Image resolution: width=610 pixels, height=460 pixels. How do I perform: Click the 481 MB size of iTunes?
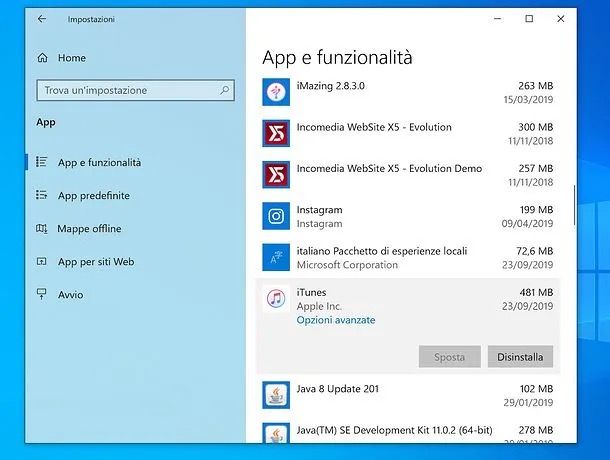coord(536,292)
